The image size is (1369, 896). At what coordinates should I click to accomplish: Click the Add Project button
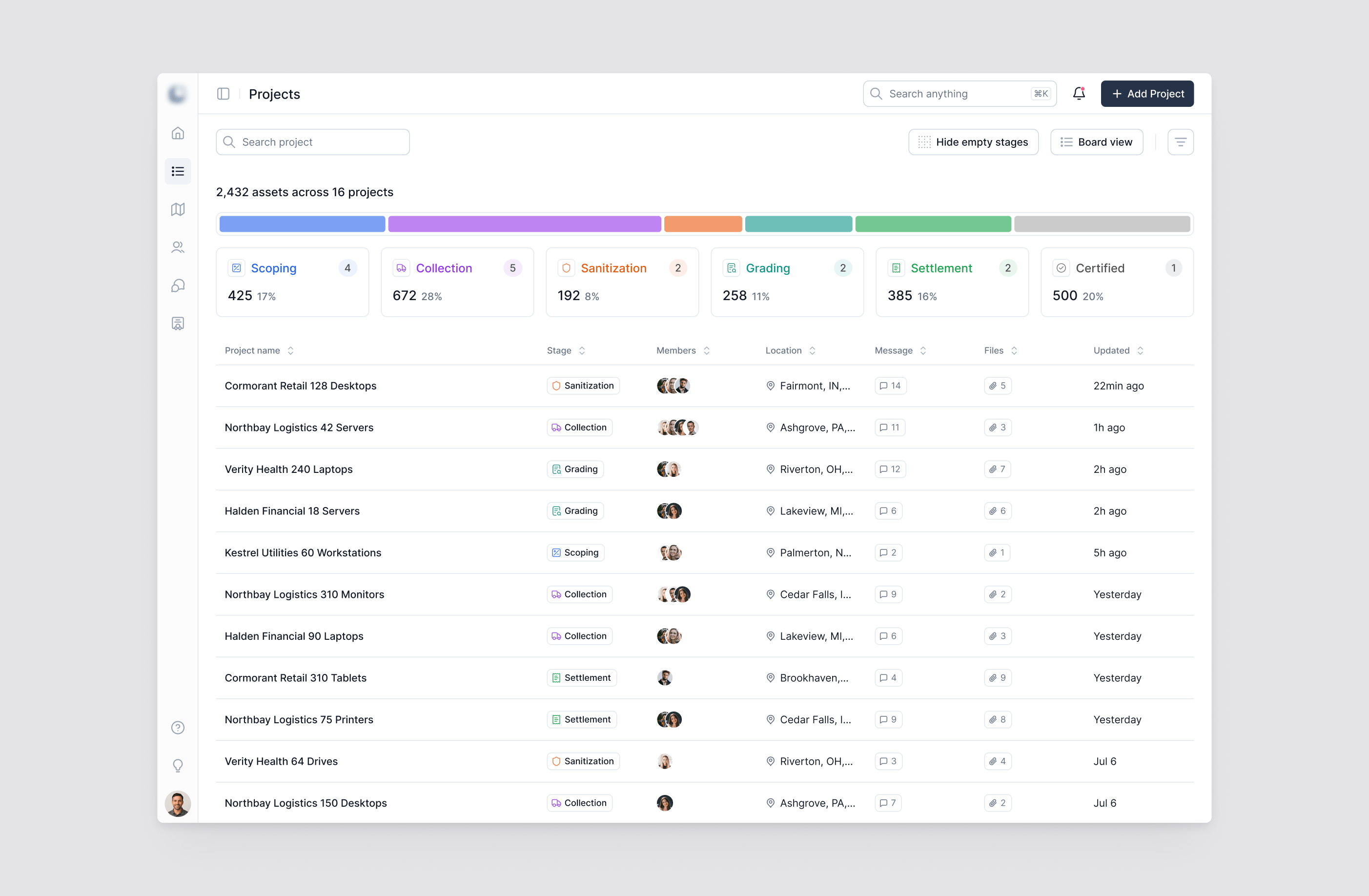(1147, 94)
